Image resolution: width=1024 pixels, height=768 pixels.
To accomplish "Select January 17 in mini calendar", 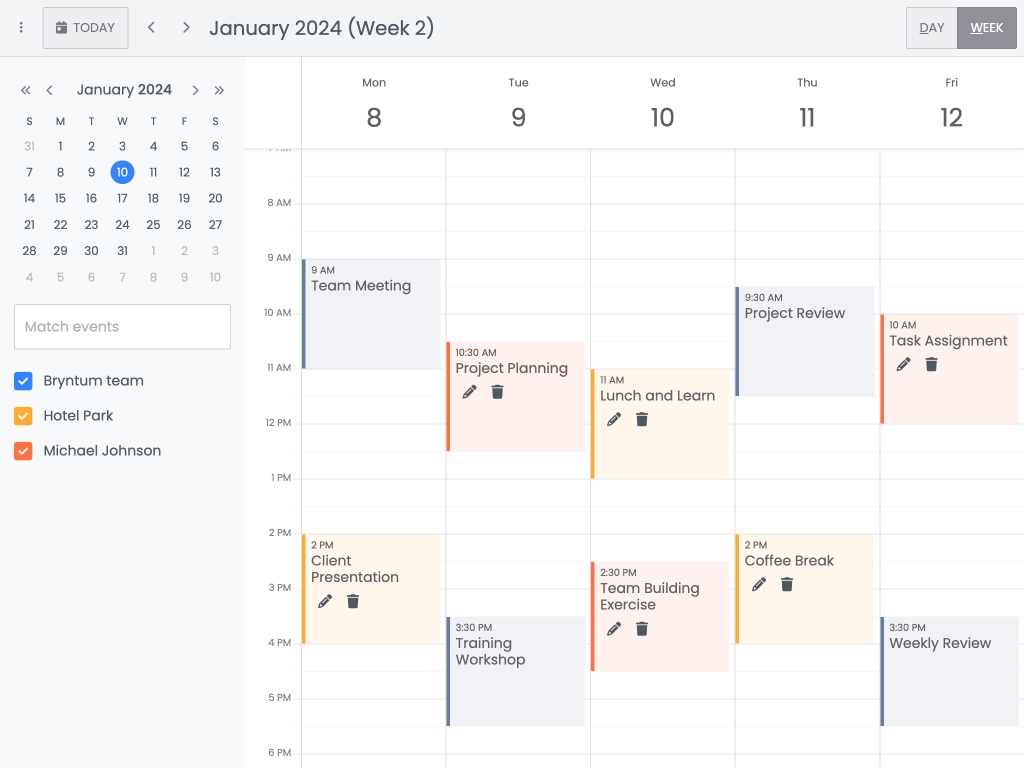I will point(122,199).
